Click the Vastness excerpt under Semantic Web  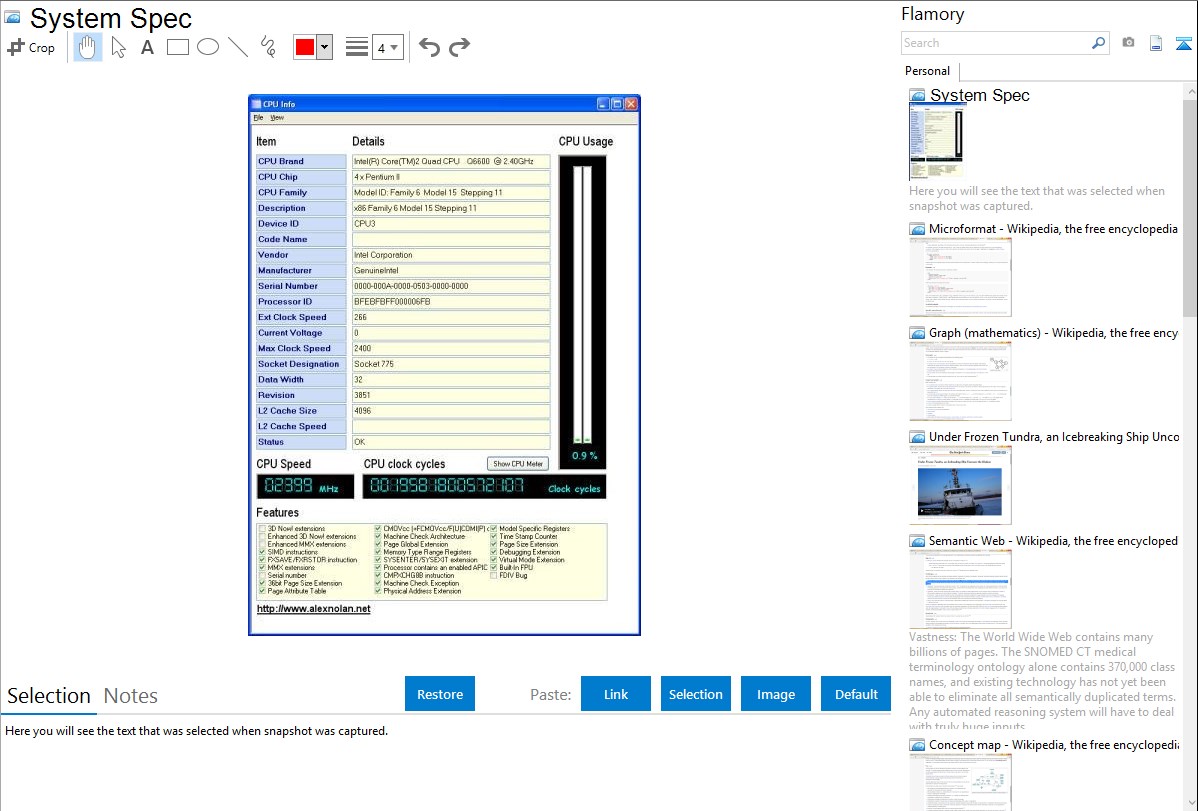tap(1042, 681)
